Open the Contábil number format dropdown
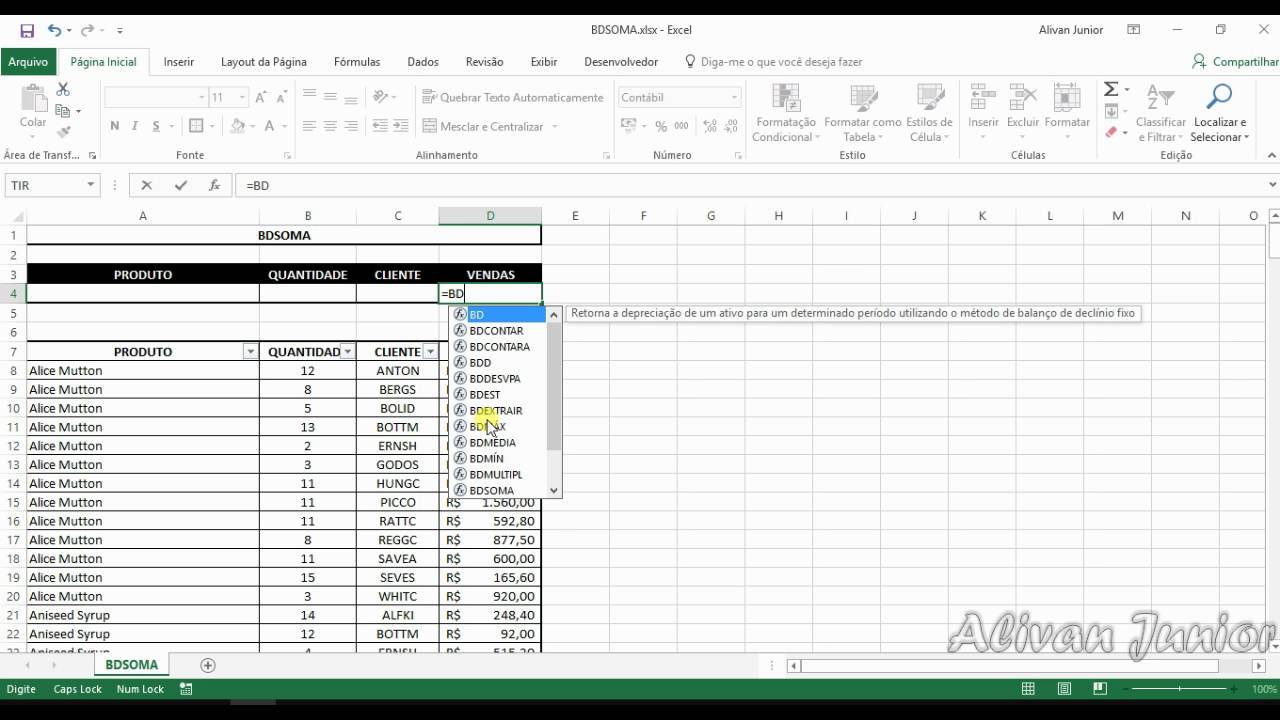The image size is (1280, 720). tap(734, 97)
